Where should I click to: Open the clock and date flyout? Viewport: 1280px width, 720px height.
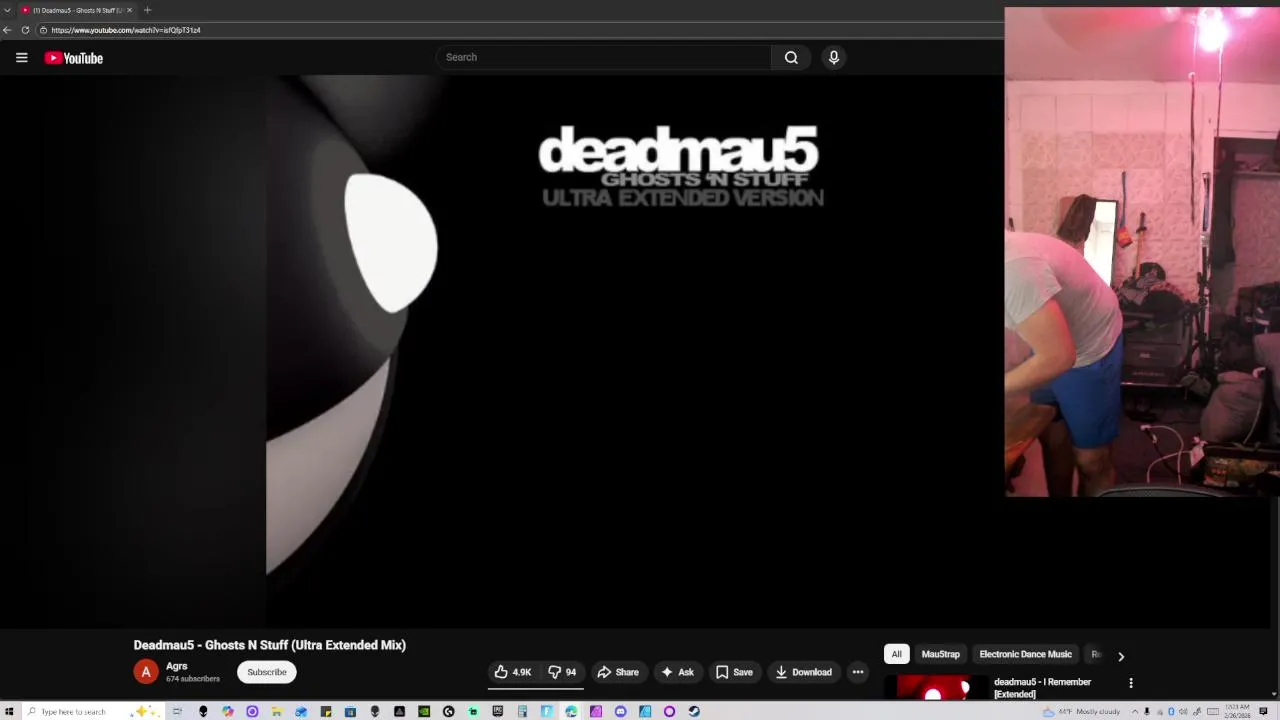(x=1237, y=711)
